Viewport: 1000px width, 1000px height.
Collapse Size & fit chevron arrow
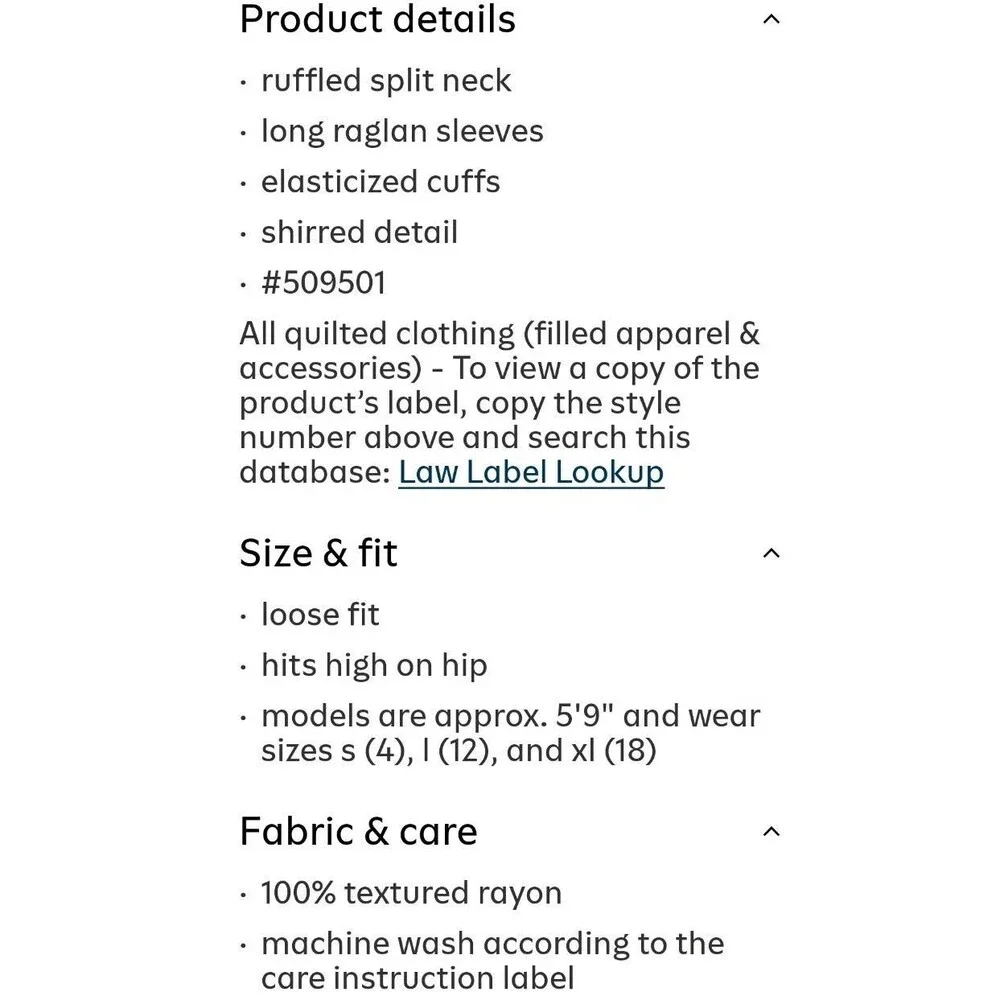[770, 553]
